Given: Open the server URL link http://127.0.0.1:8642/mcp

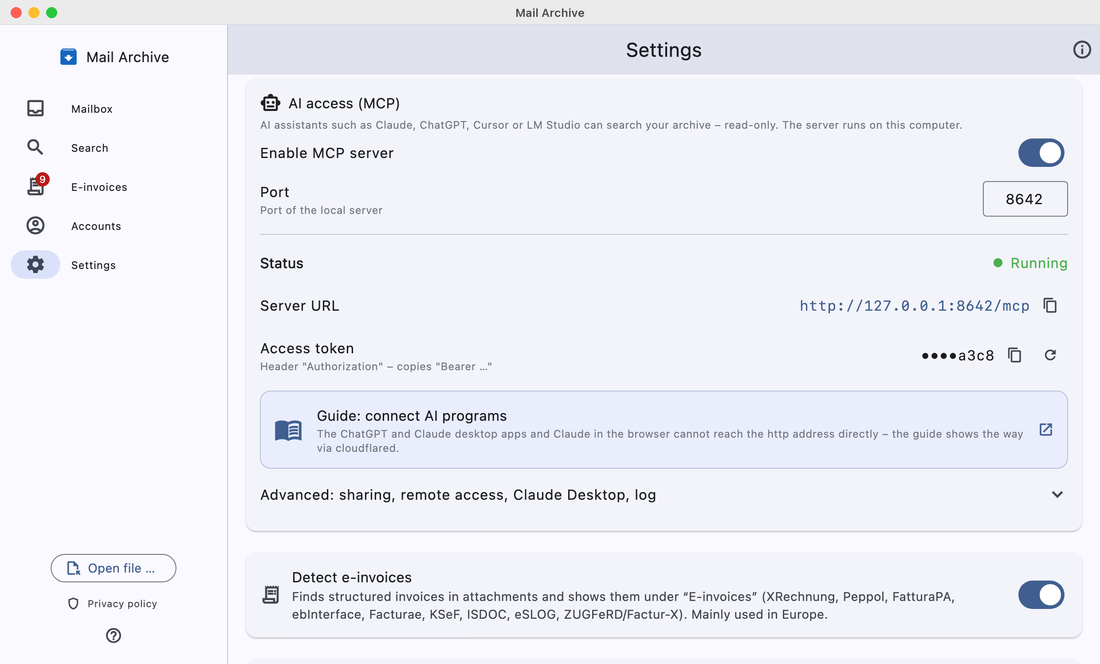Looking at the screenshot, I should coord(914,306).
